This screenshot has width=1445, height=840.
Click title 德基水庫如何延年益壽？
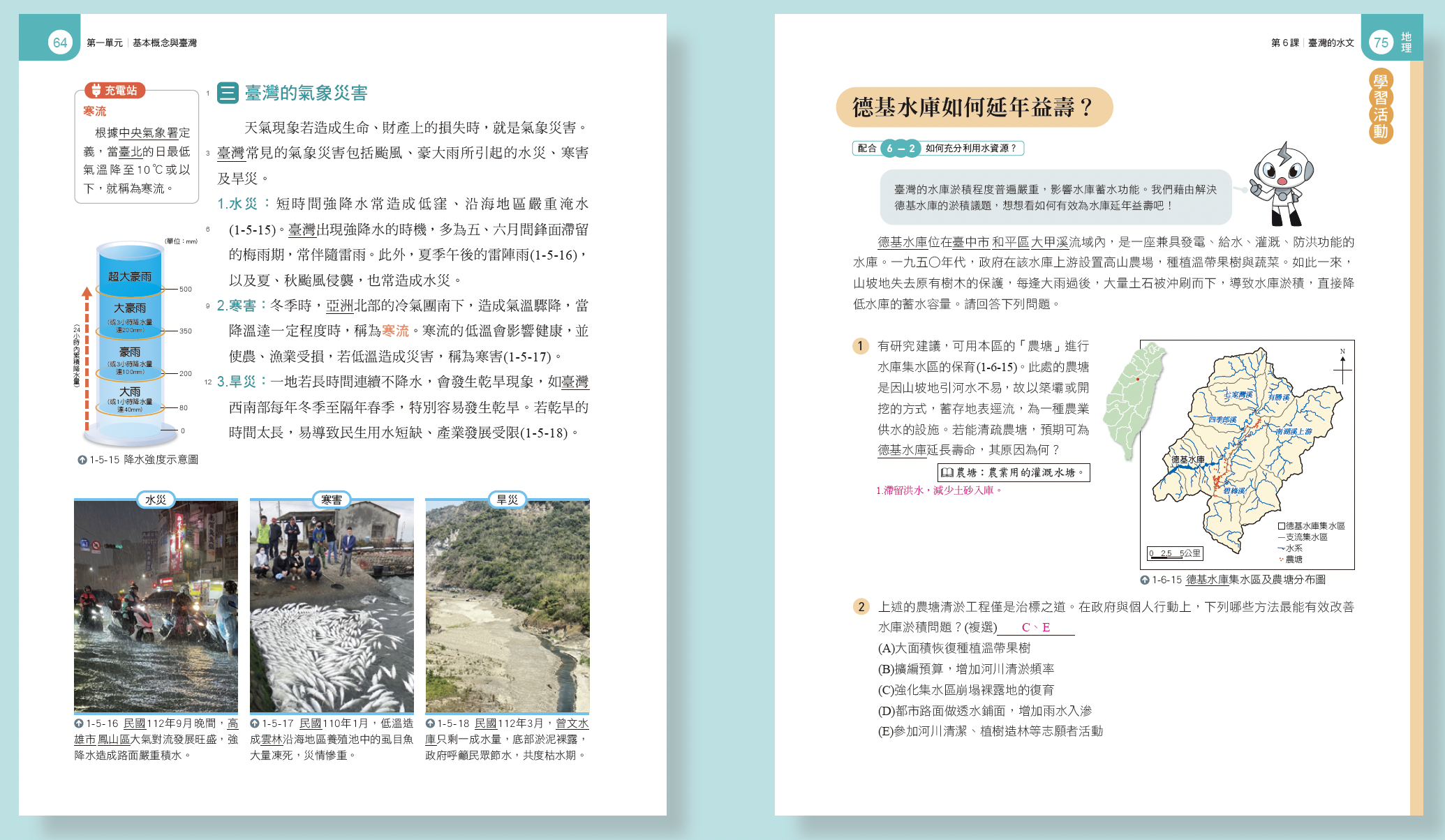(974, 107)
